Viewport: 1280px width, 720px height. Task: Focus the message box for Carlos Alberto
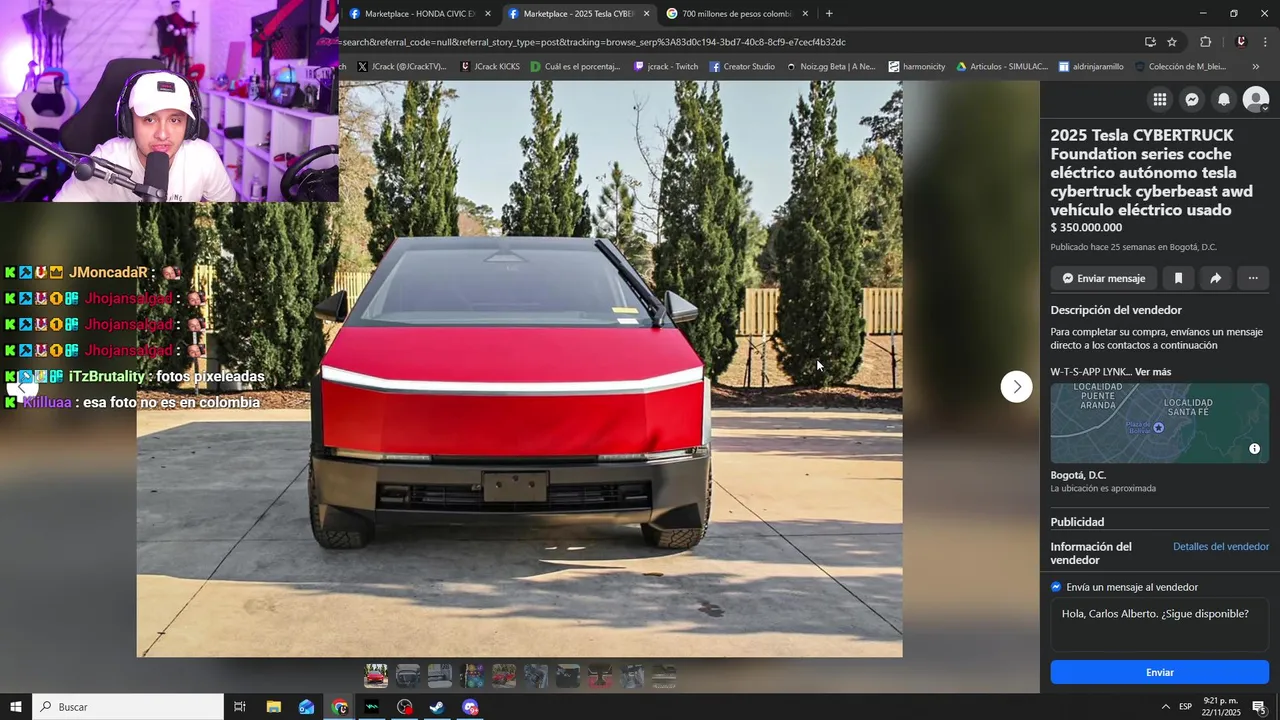pyautogui.click(x=1160, y=625)
